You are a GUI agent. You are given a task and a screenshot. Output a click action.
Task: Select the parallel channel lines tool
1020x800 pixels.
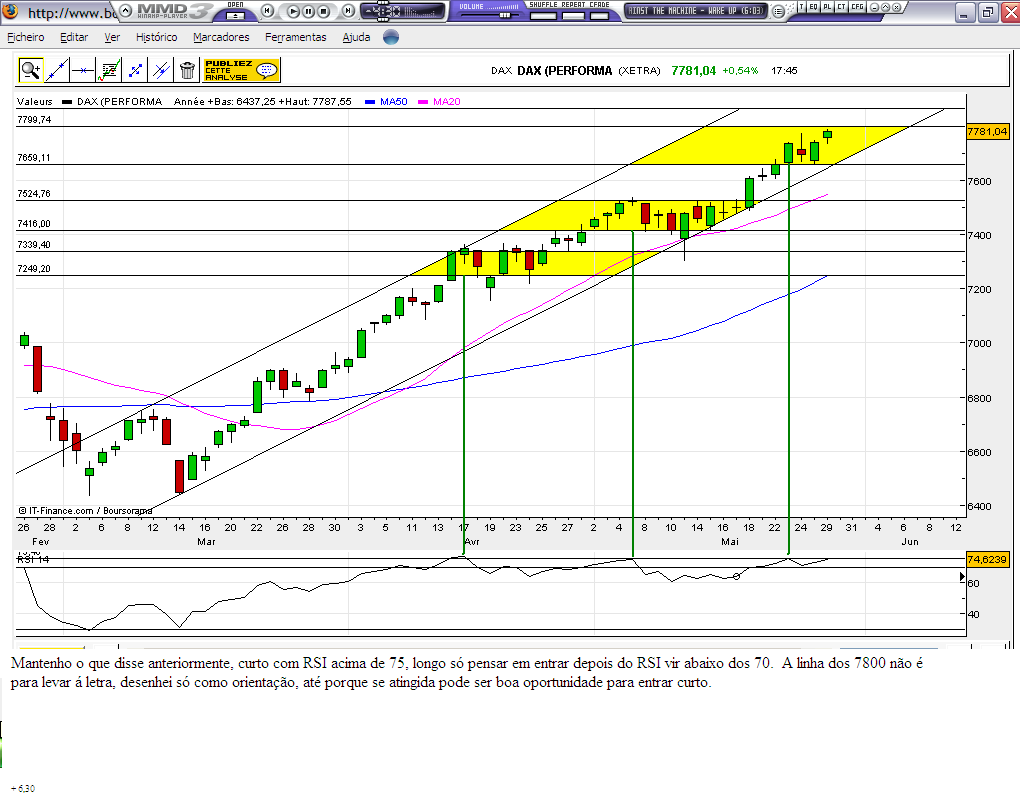pos(161,70)
